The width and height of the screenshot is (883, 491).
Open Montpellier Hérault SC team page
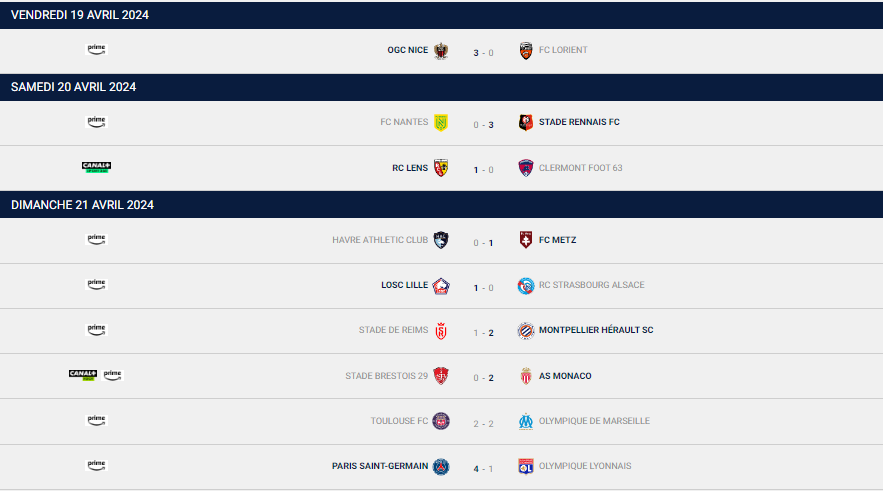tap(596, 330)
